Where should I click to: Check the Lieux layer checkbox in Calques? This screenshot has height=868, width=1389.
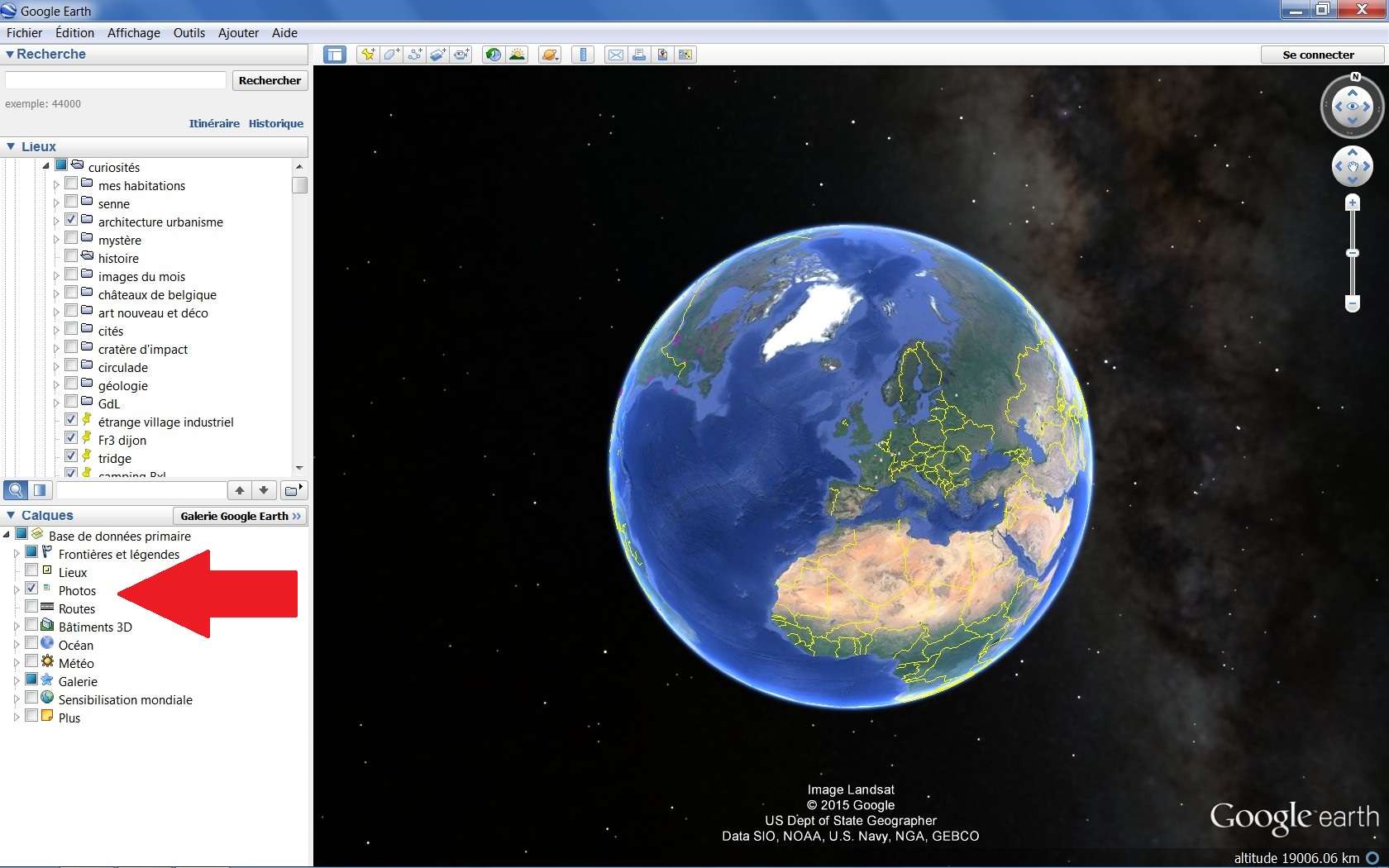[x=31, y=570]
